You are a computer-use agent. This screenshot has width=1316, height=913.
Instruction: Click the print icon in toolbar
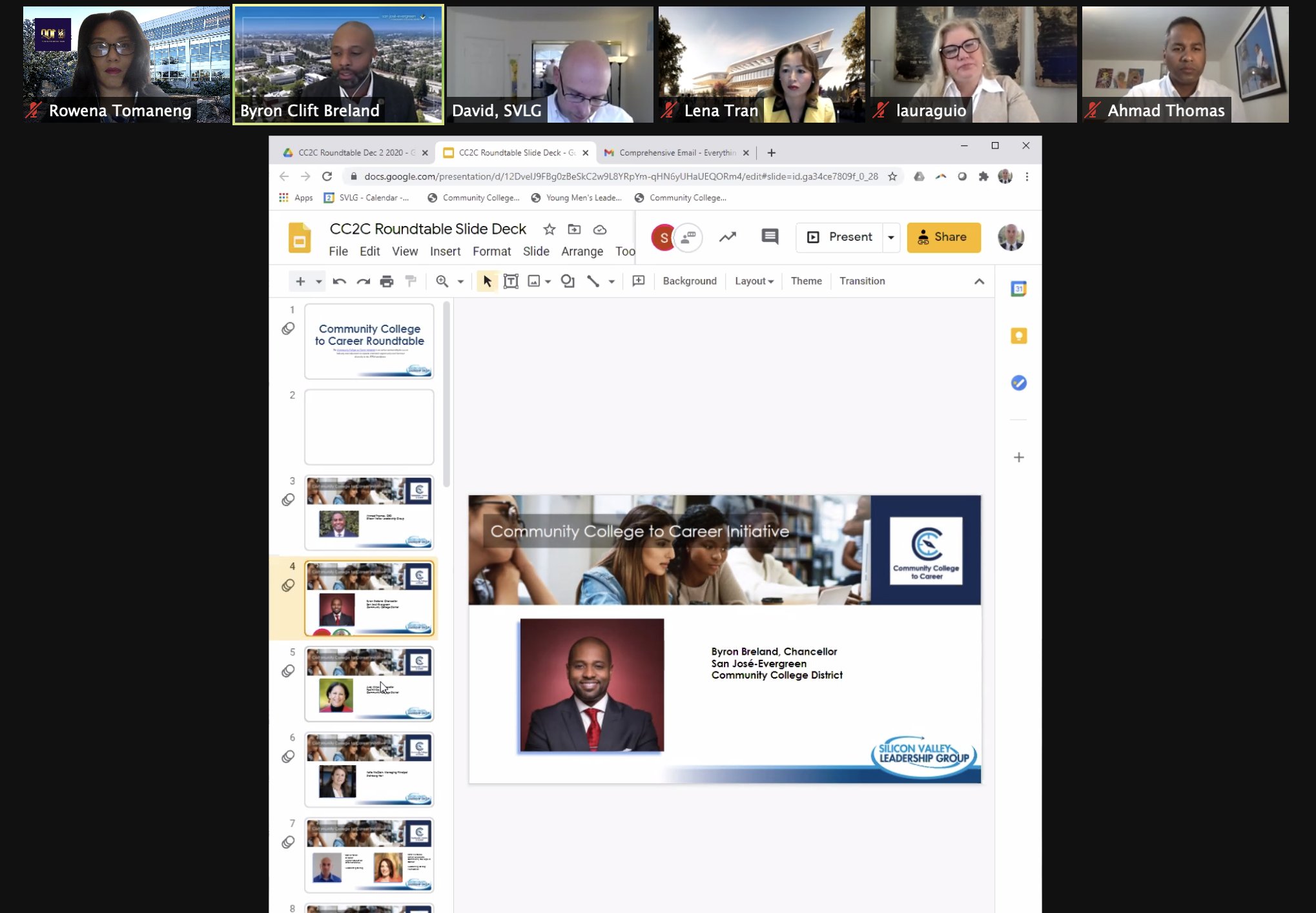[387, 281]
